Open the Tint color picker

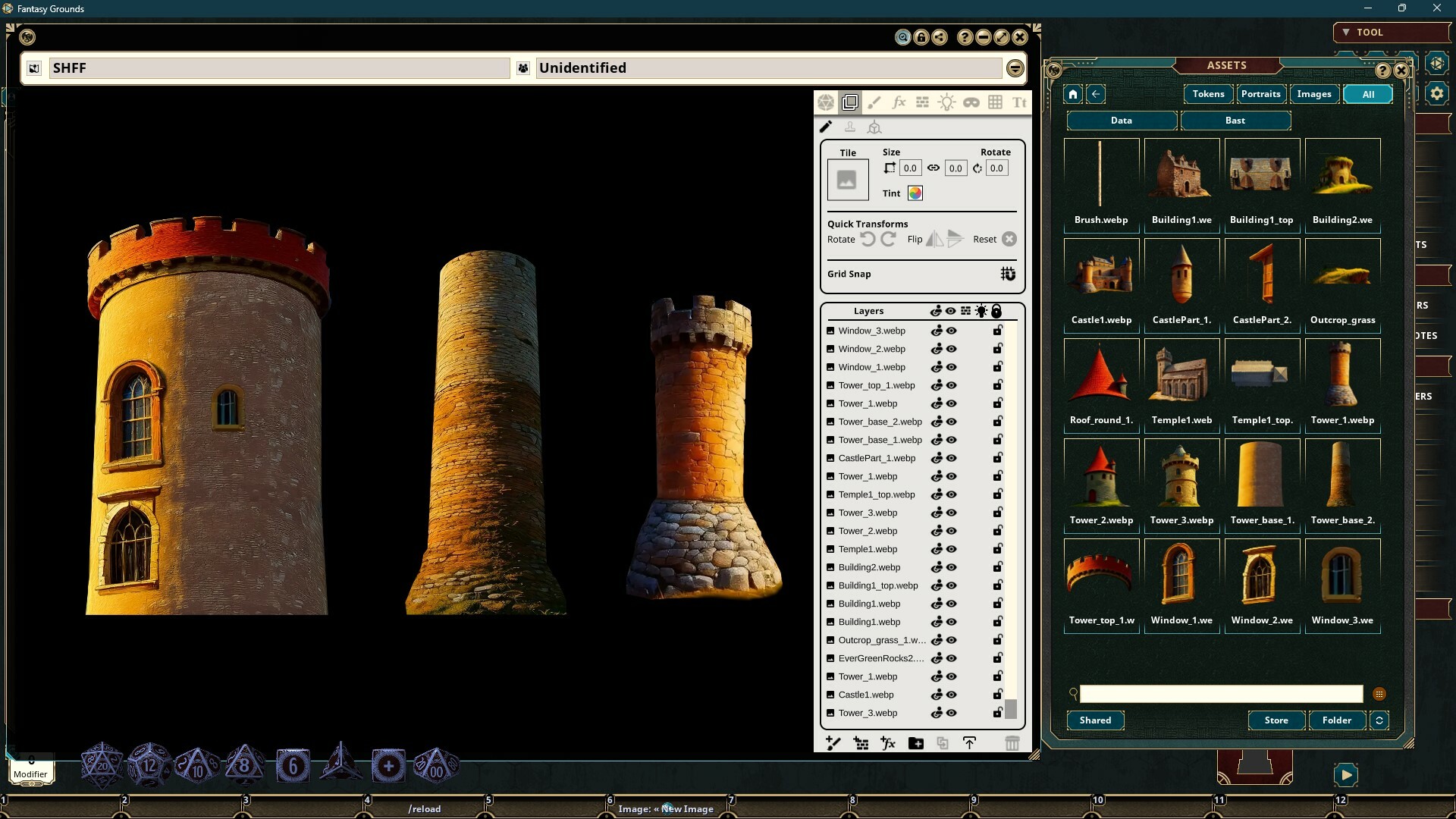(915, 193)
